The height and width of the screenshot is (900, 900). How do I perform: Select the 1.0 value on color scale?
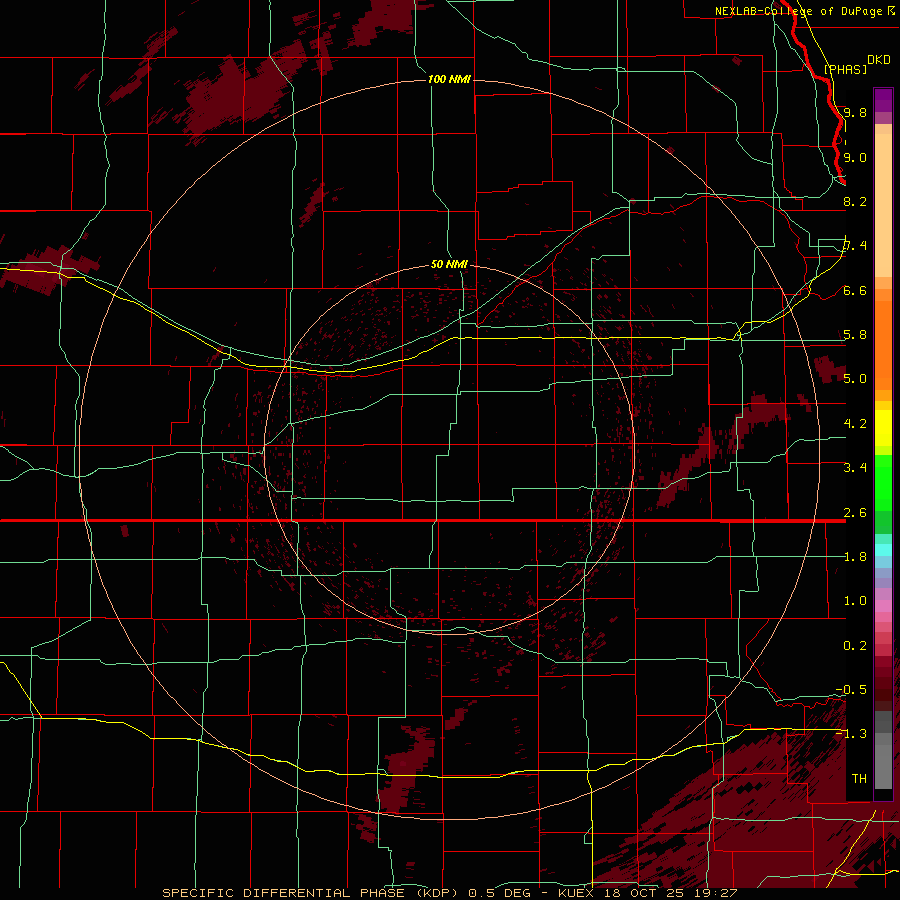855,602
